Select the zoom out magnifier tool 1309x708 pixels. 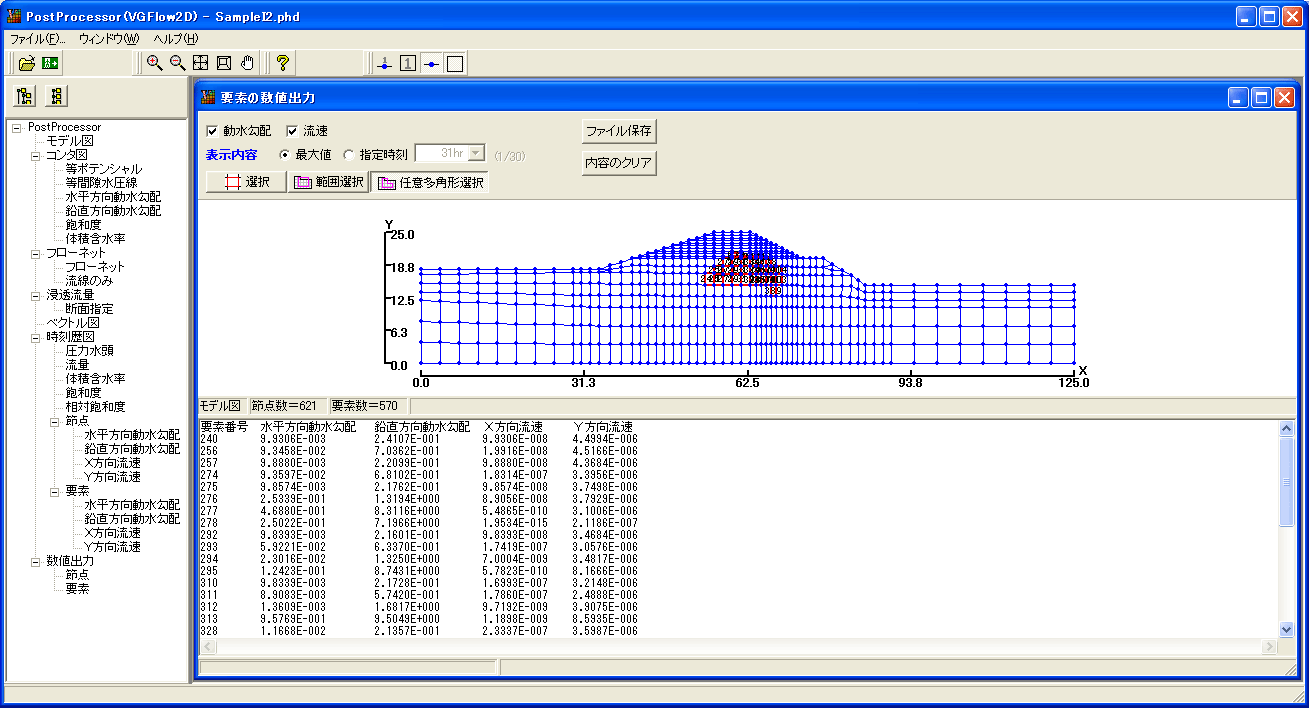[177, 63]
